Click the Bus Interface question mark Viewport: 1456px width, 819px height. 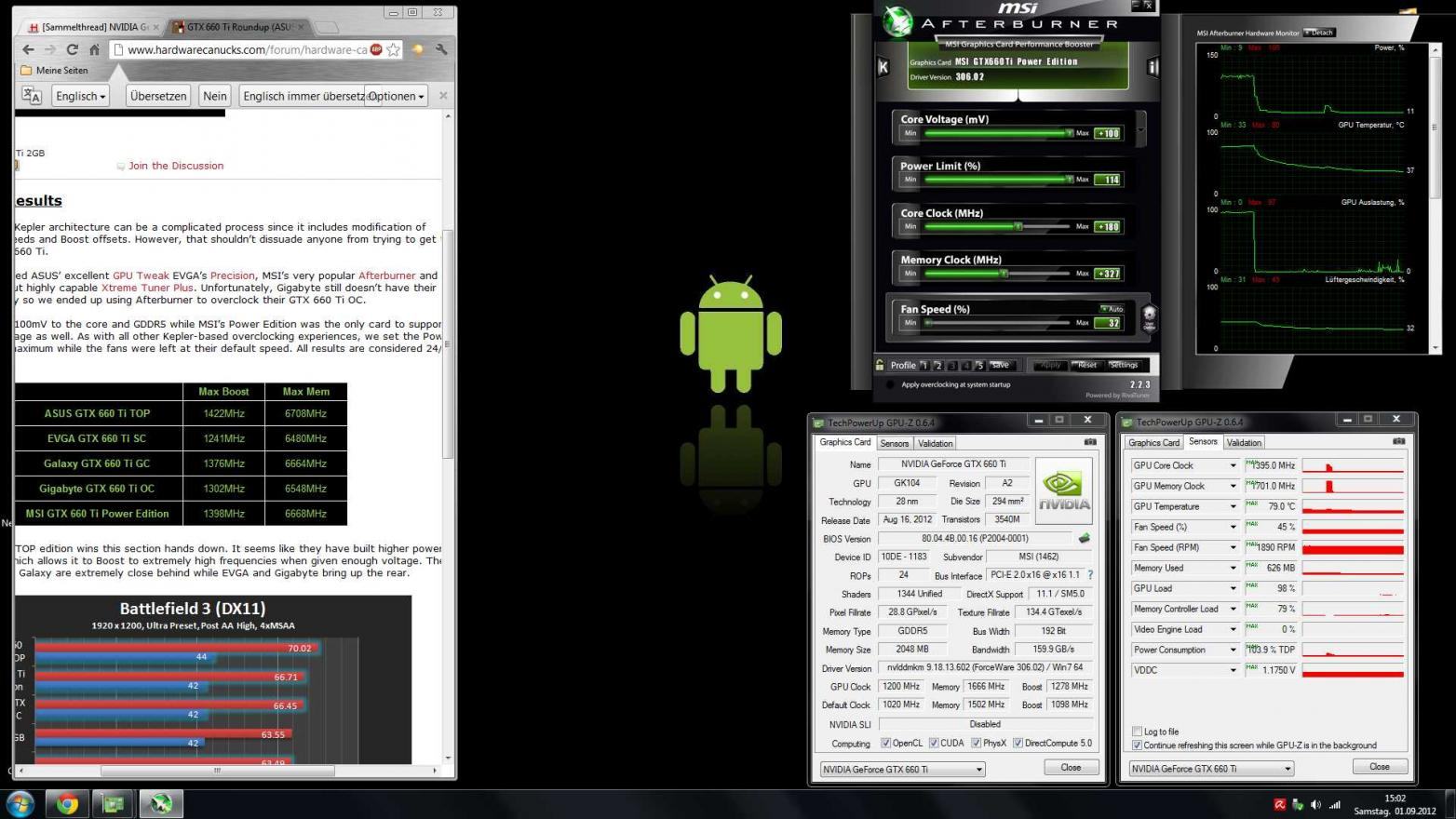tap(1090, 575)
